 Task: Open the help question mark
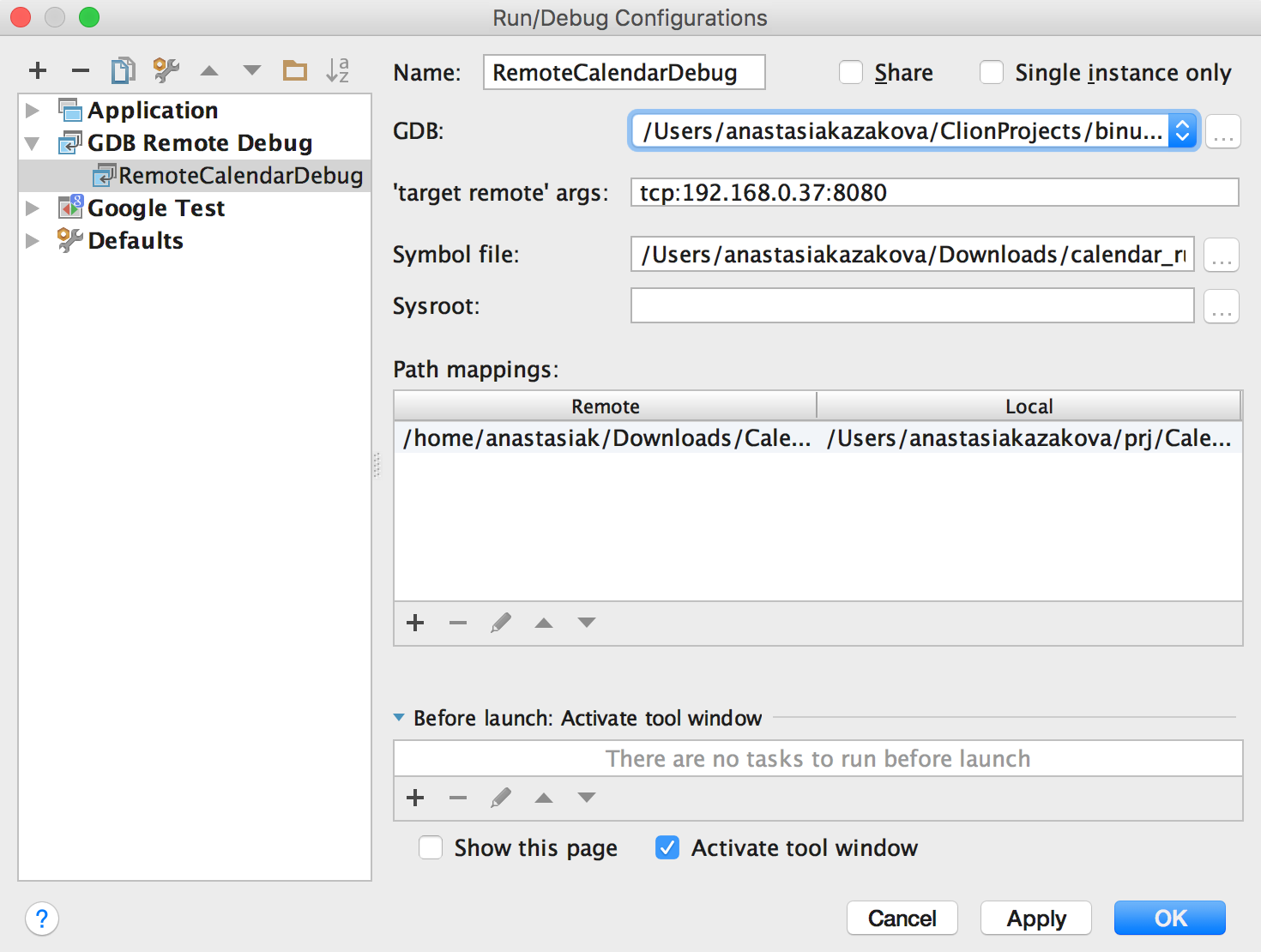(x=42, y=919)
